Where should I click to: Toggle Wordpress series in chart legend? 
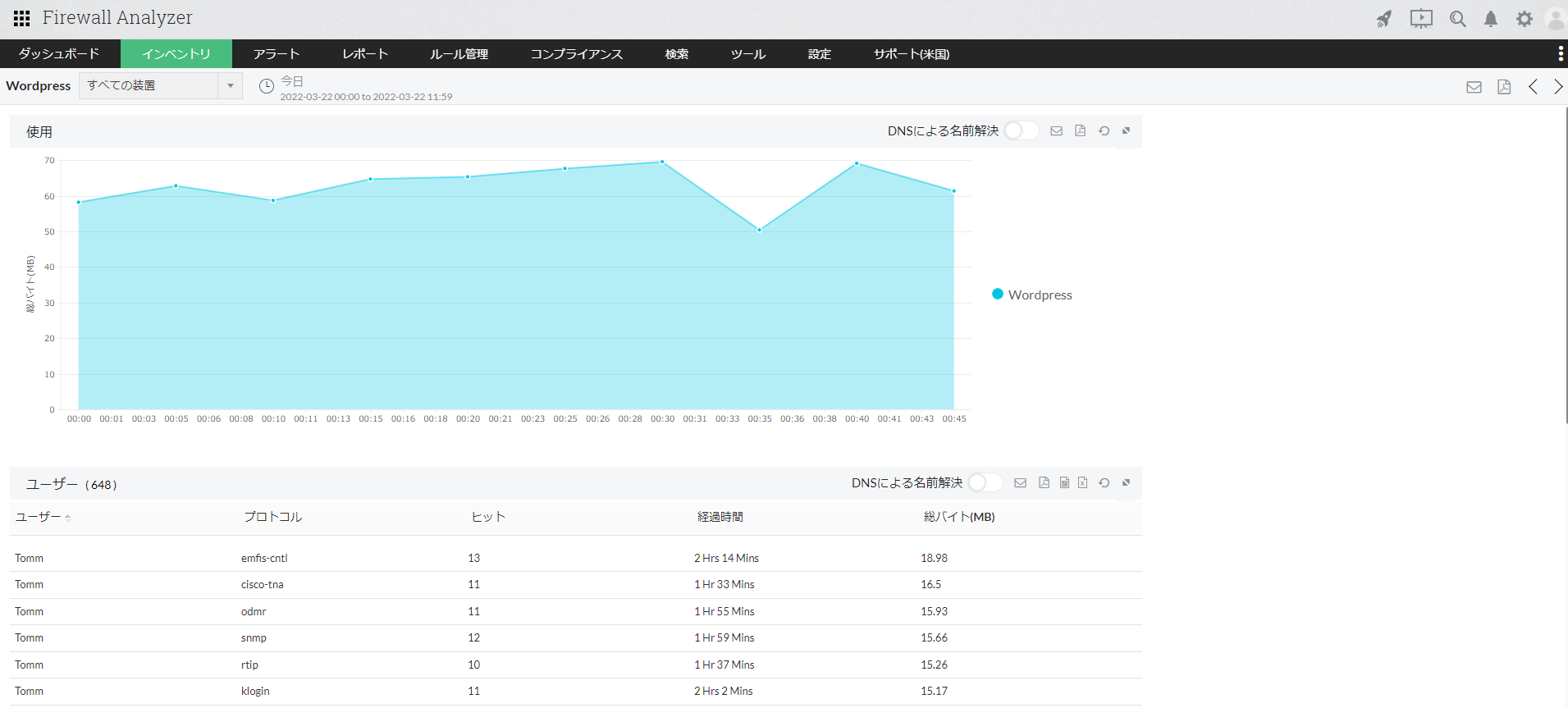[x=1031, y=295]
